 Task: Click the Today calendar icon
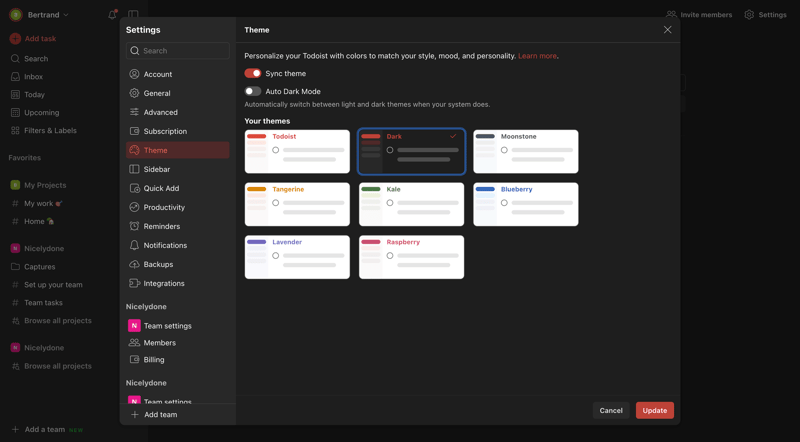coord(15,94)
